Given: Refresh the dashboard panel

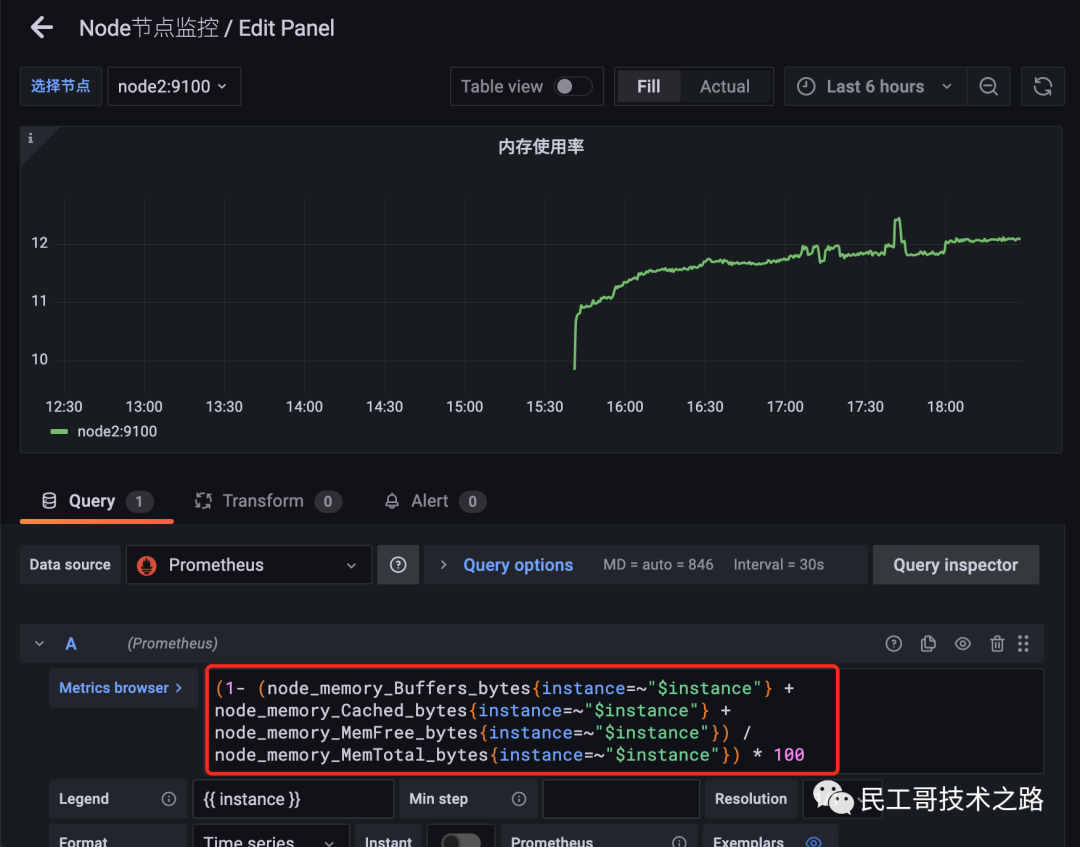Looking at the screenshot, I should pyautogui.click(x=1042, y=86).
